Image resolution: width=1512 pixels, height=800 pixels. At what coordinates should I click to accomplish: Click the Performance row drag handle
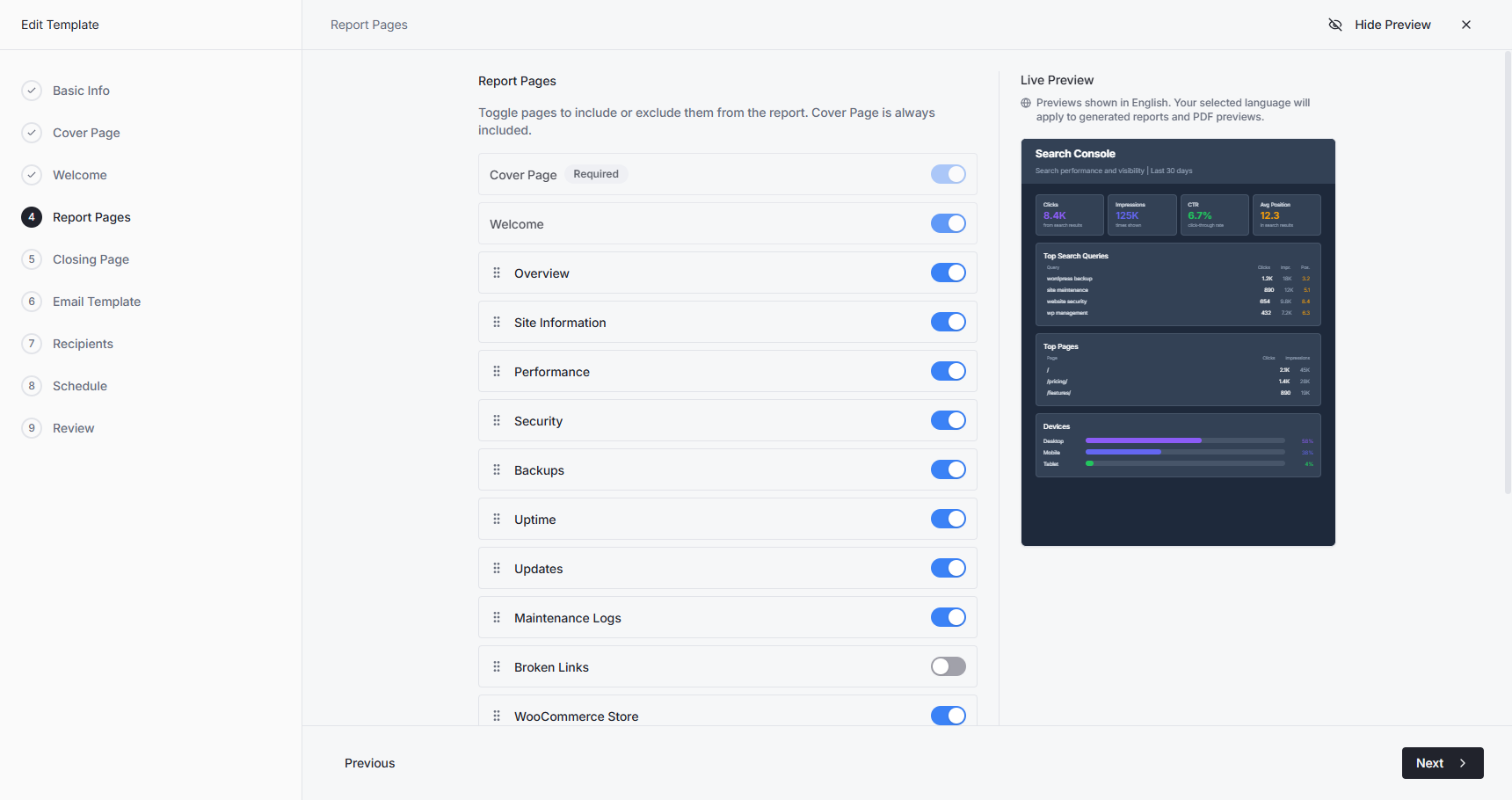coord(497,371)
